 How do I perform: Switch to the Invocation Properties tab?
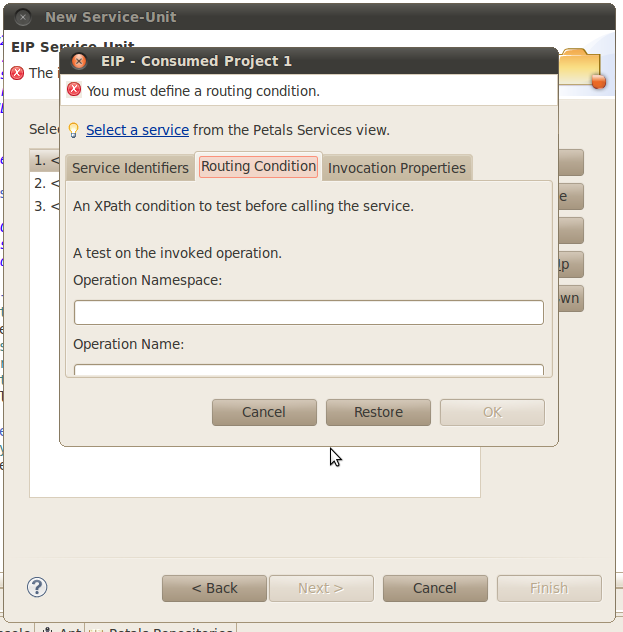tap(397, 168)
